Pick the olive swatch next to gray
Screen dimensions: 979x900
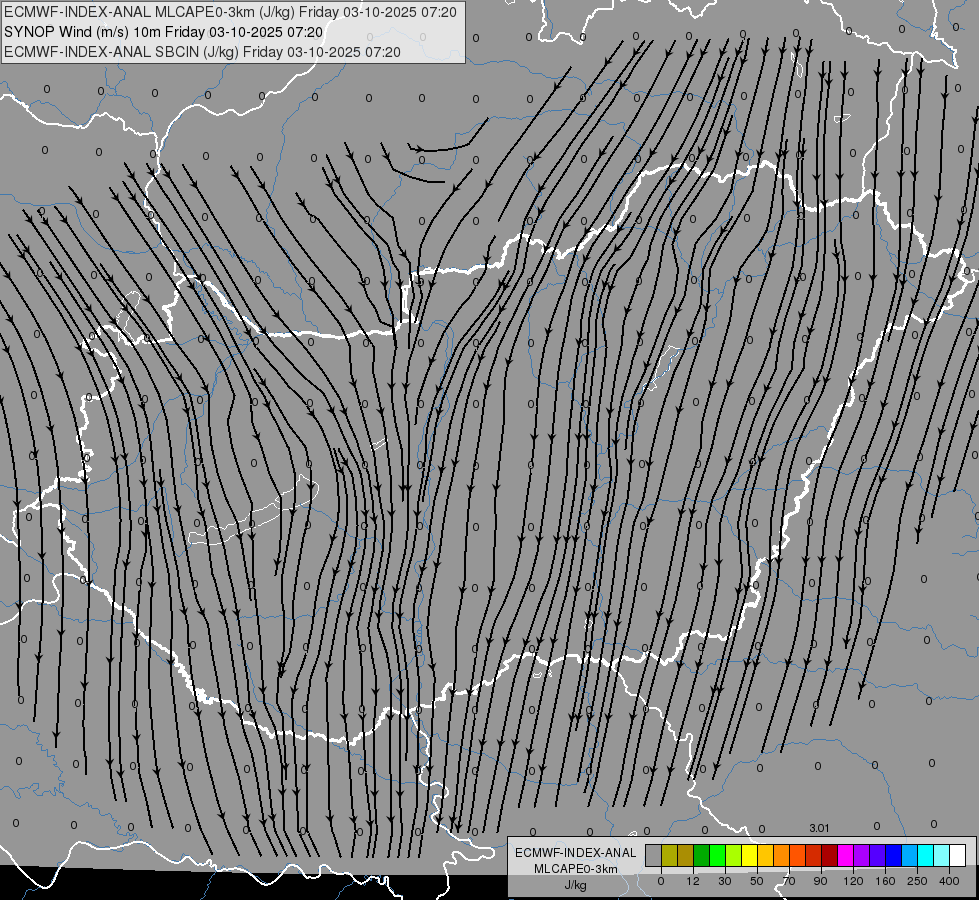click(669, 855)
